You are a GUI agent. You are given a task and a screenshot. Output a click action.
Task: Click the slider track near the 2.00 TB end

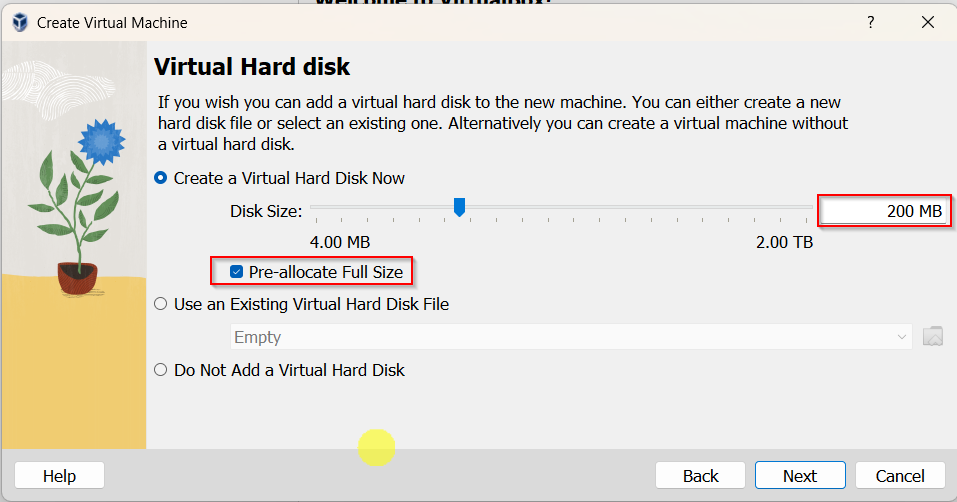click(x=795, y=208)
